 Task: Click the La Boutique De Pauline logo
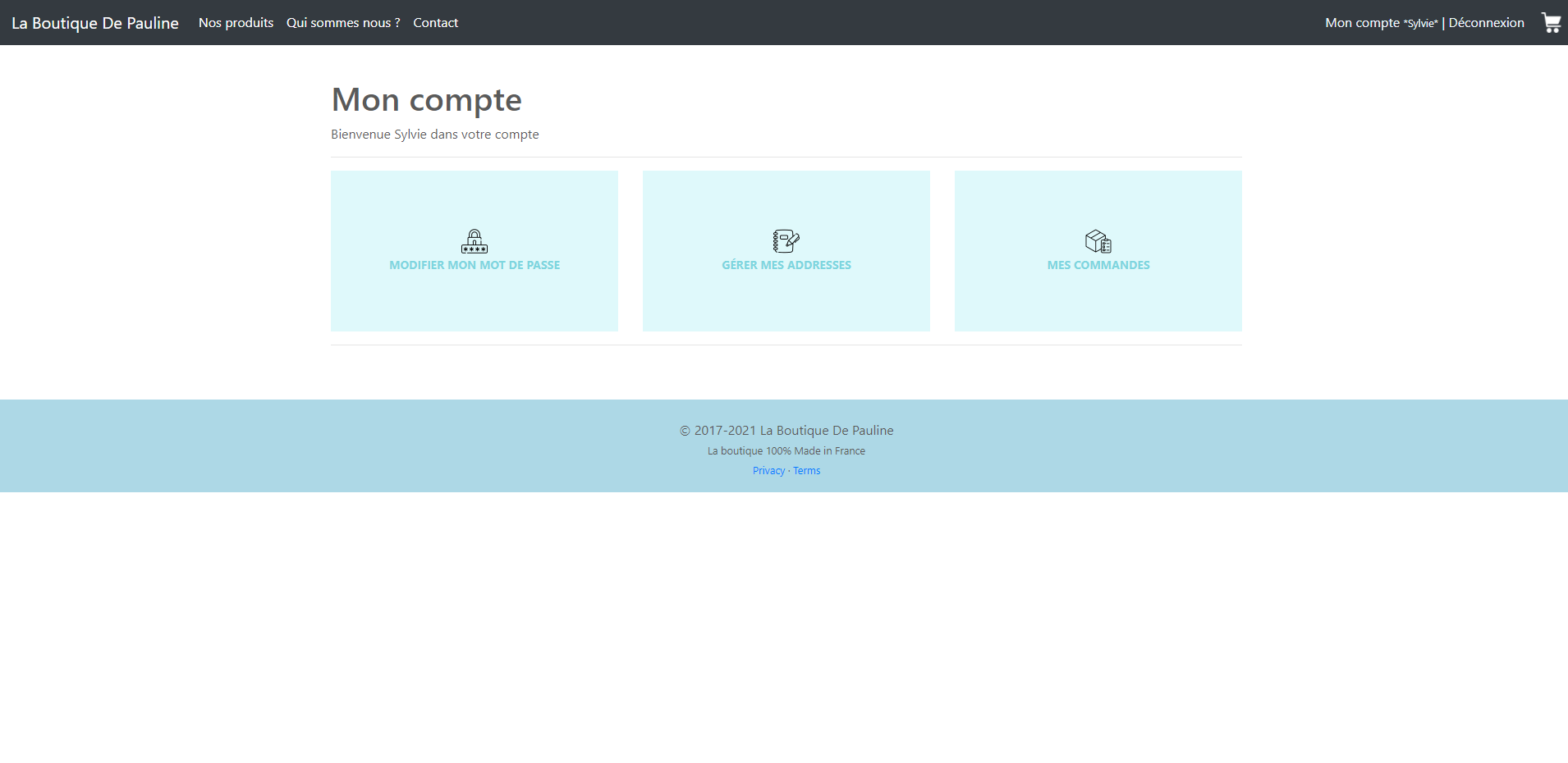point(94,22)
